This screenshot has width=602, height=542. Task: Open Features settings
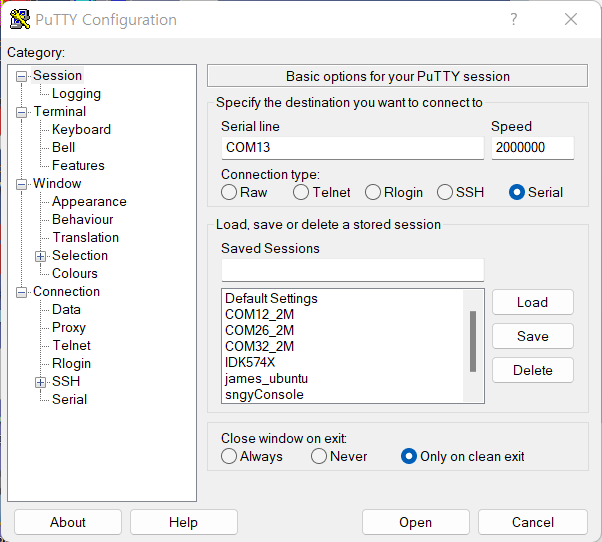[x=78, y=165]
